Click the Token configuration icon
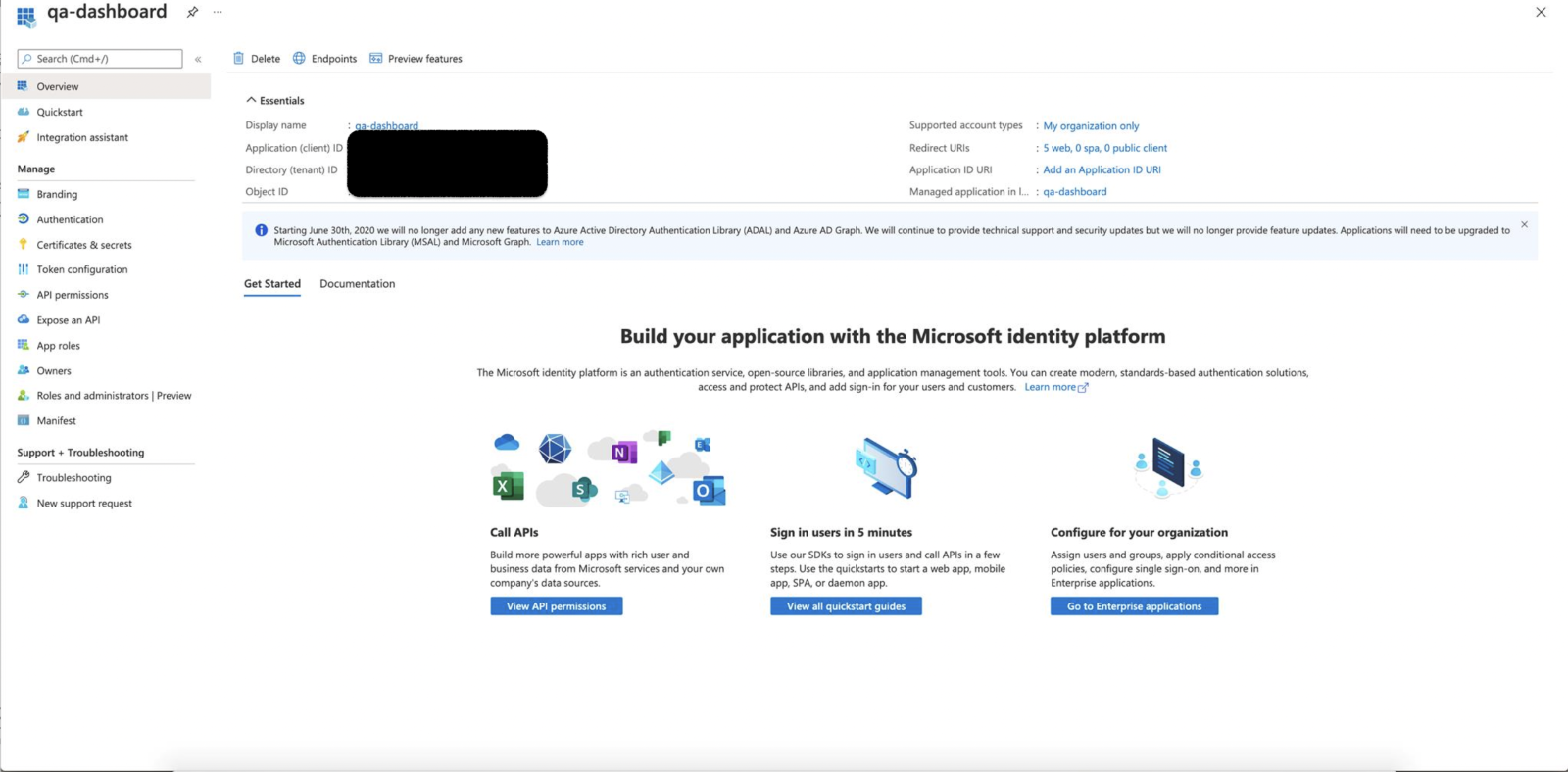This screenshot has width=1568, height=772. [23, 269]
